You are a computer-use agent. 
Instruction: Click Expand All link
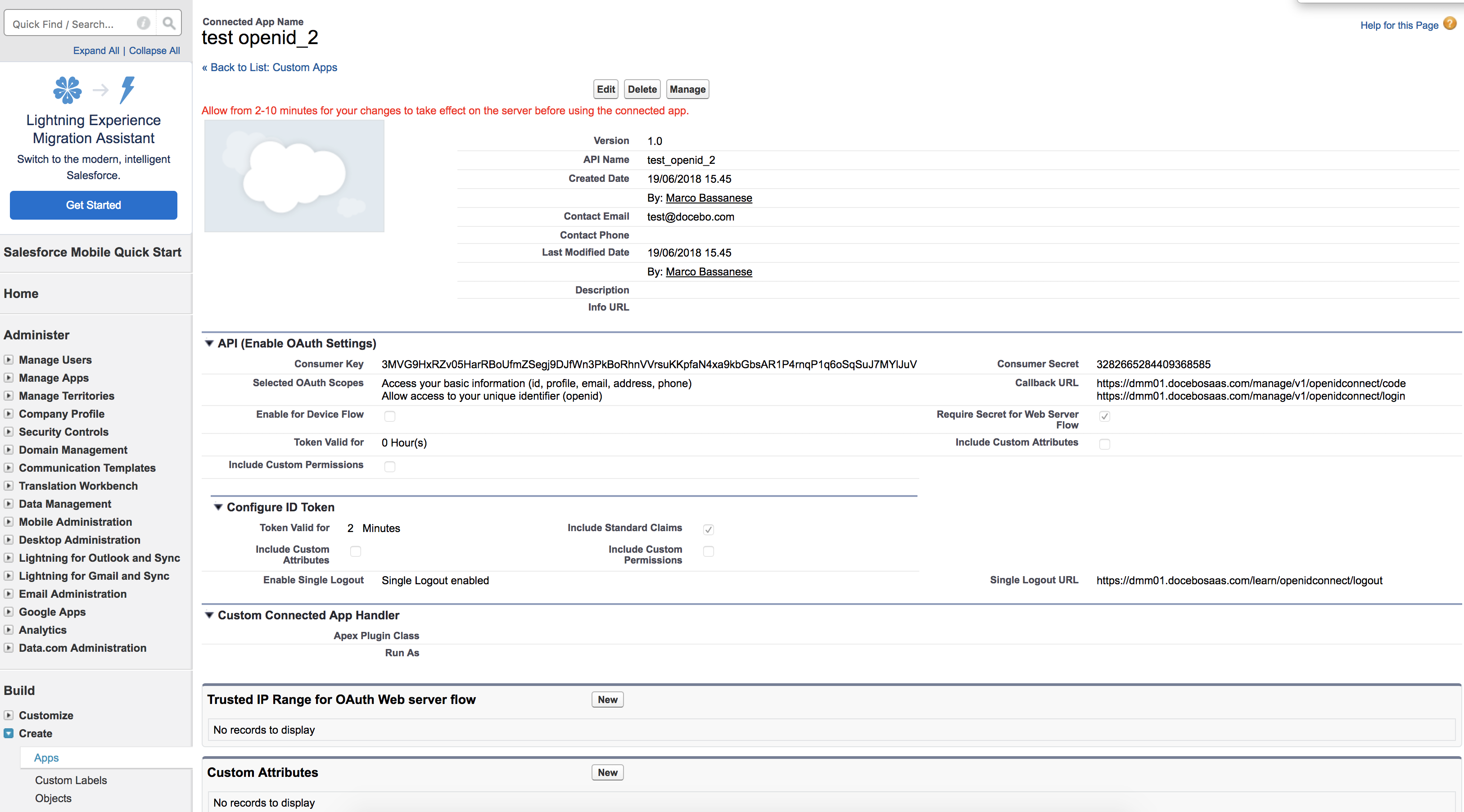[x=96, y=50]
